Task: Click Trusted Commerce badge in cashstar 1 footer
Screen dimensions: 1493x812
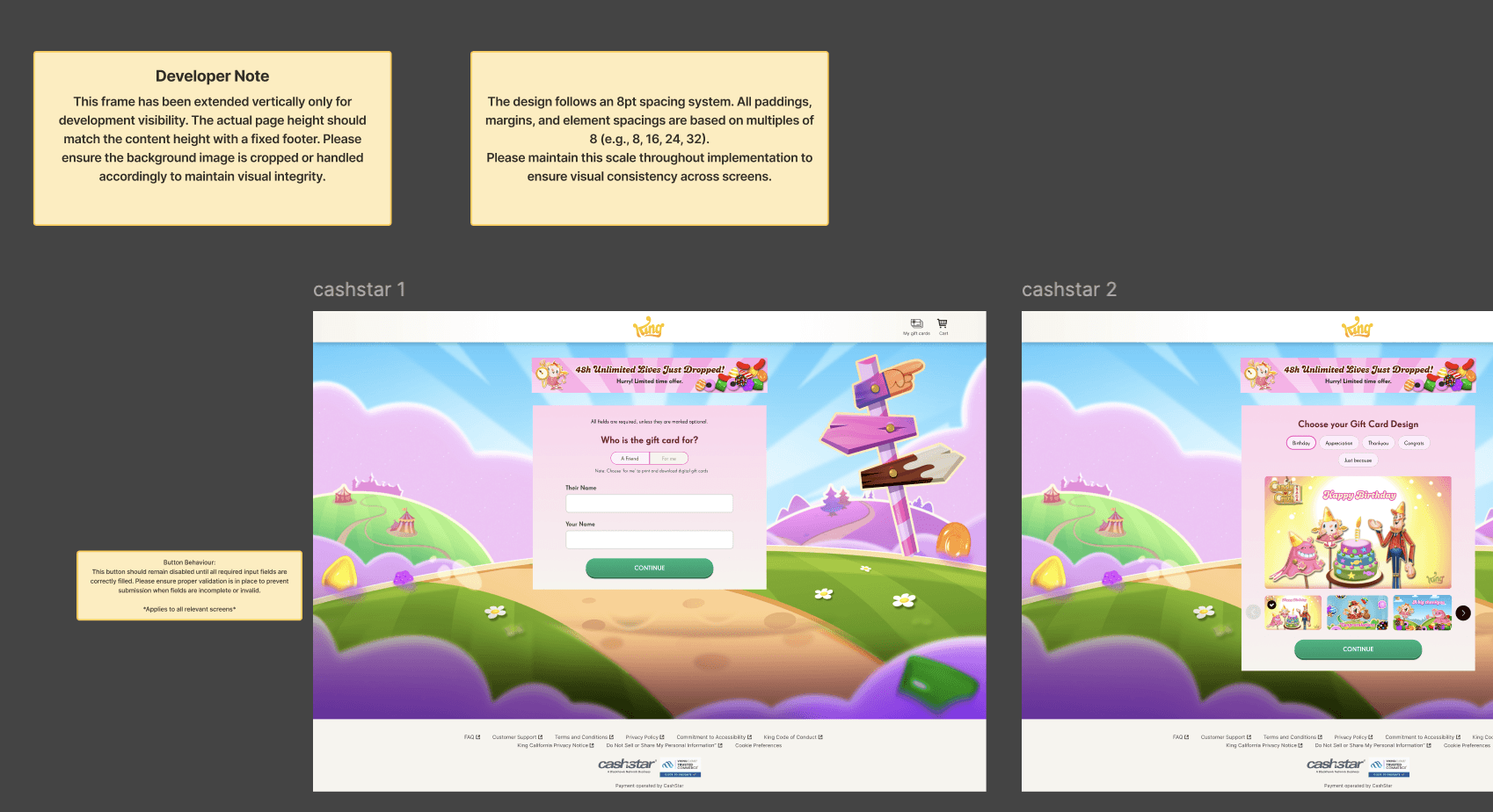Action: coord(681,768)
